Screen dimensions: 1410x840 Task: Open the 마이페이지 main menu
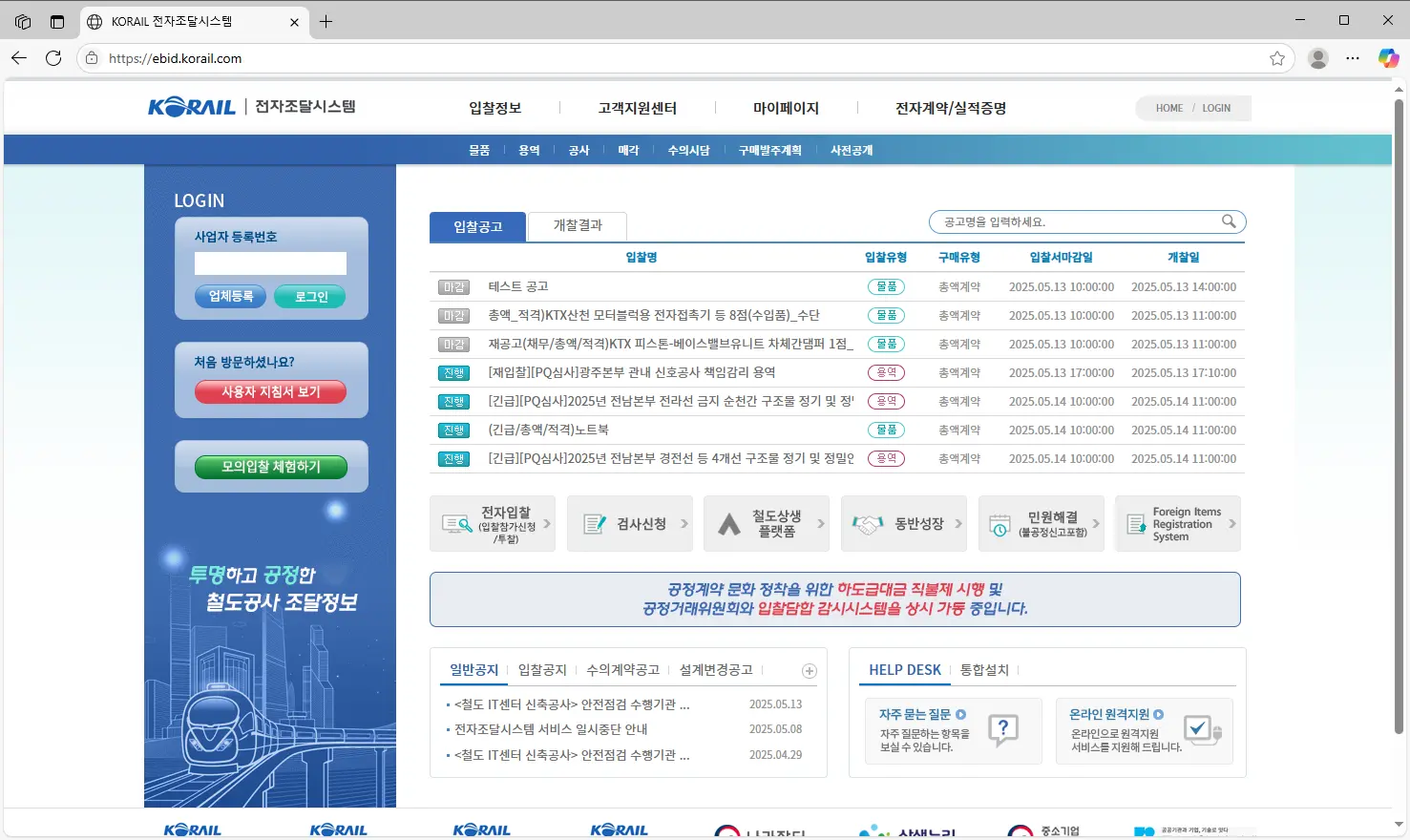(x=787, y=108)
